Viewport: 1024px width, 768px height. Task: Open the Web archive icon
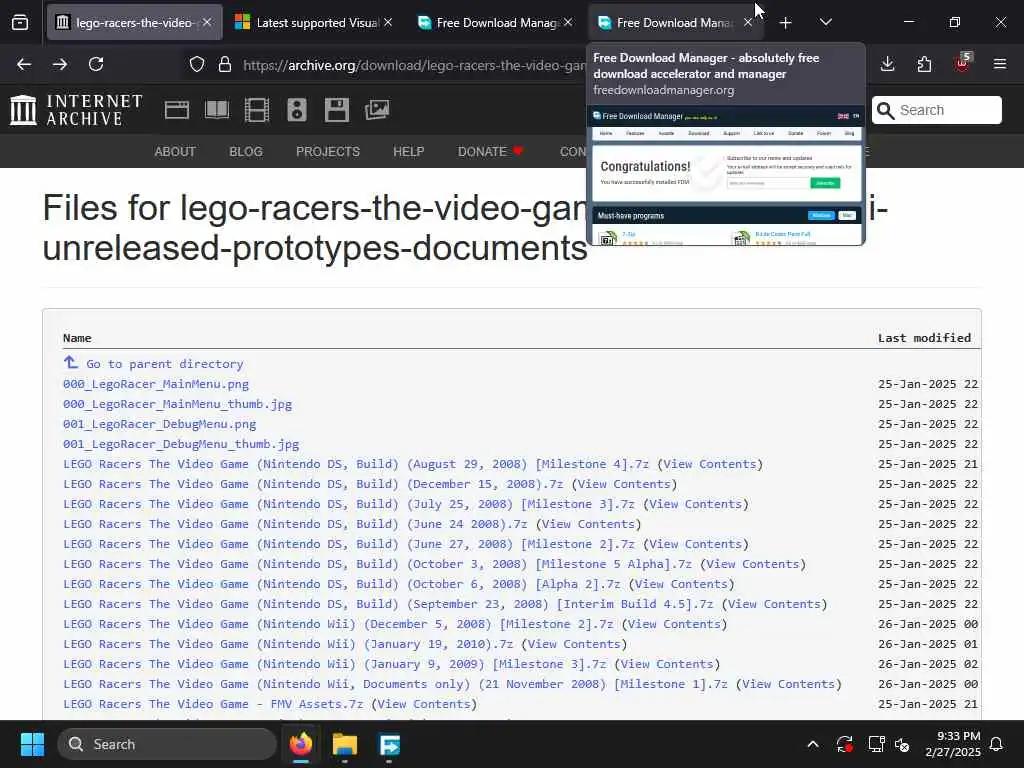pos(177,110)
